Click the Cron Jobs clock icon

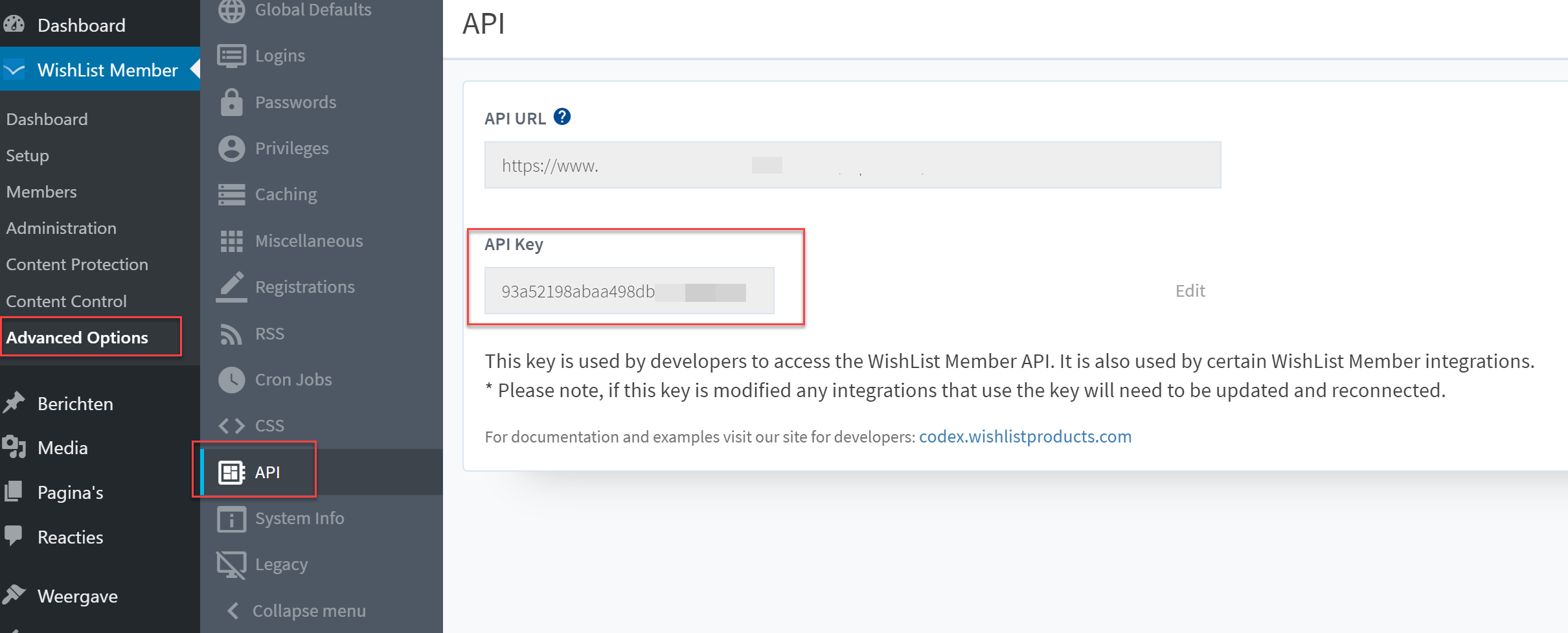click(x=231, y=380)
